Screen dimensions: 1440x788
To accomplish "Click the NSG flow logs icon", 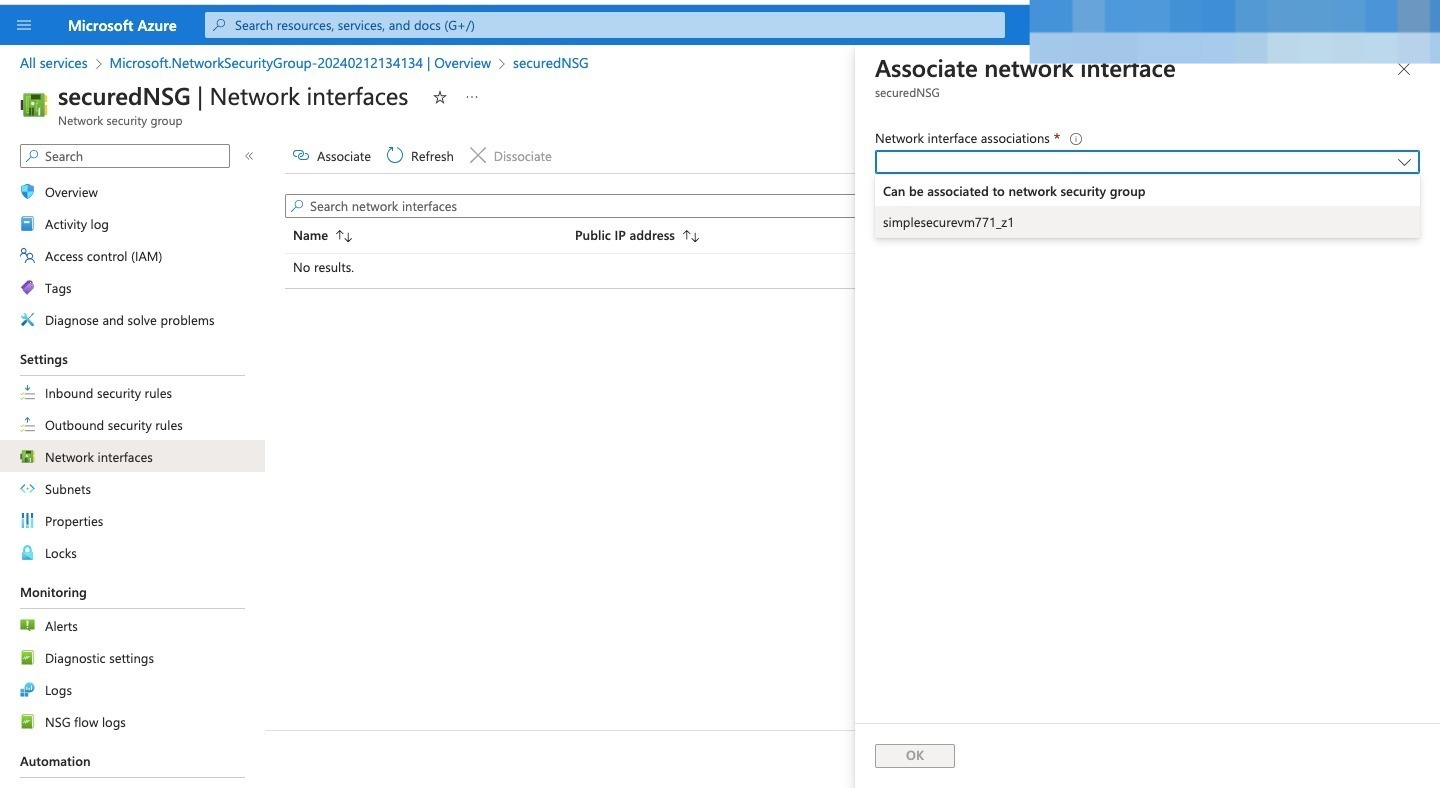I will [28, 722].
